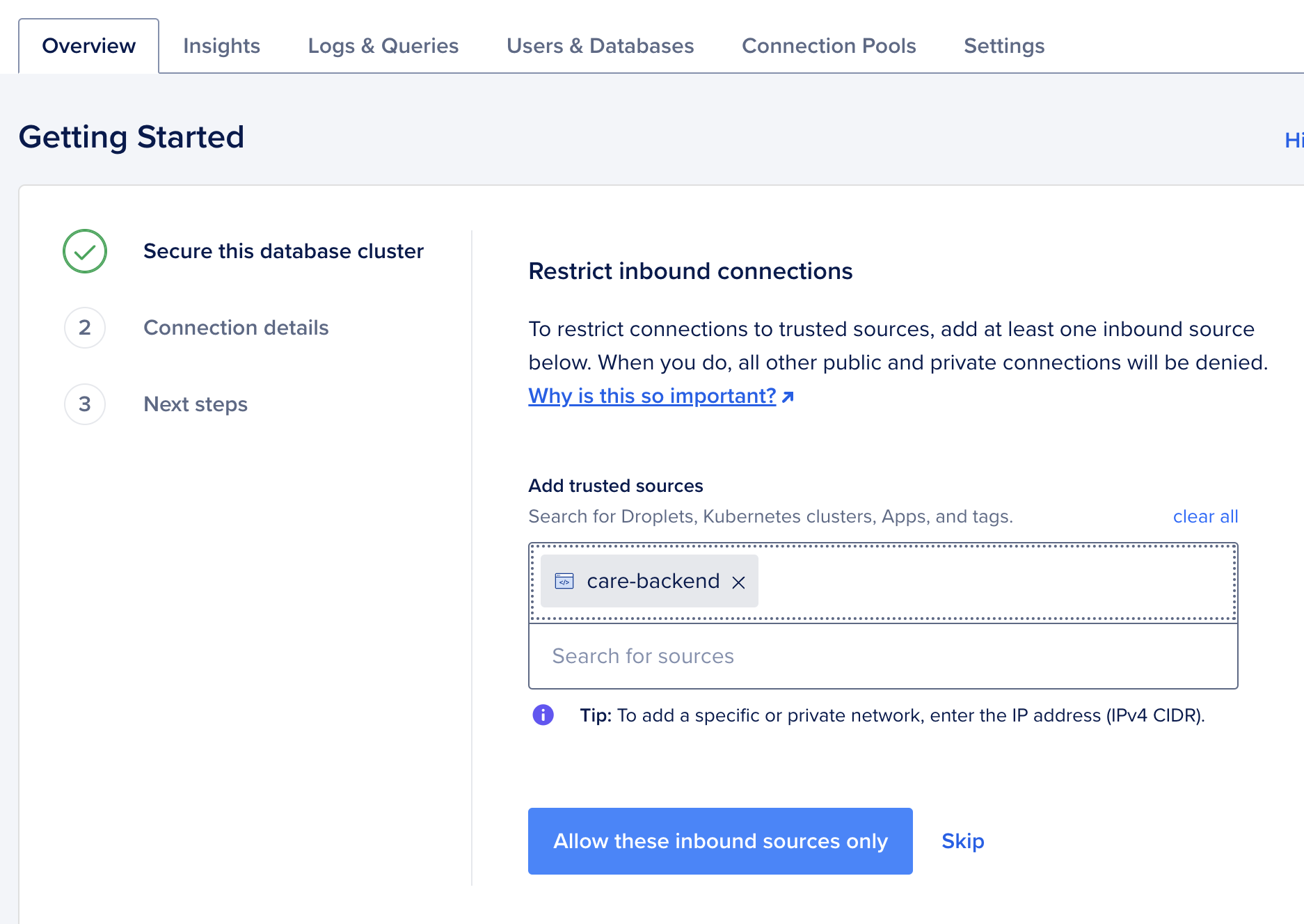Go to Users & Databases tab

(601, 45)
